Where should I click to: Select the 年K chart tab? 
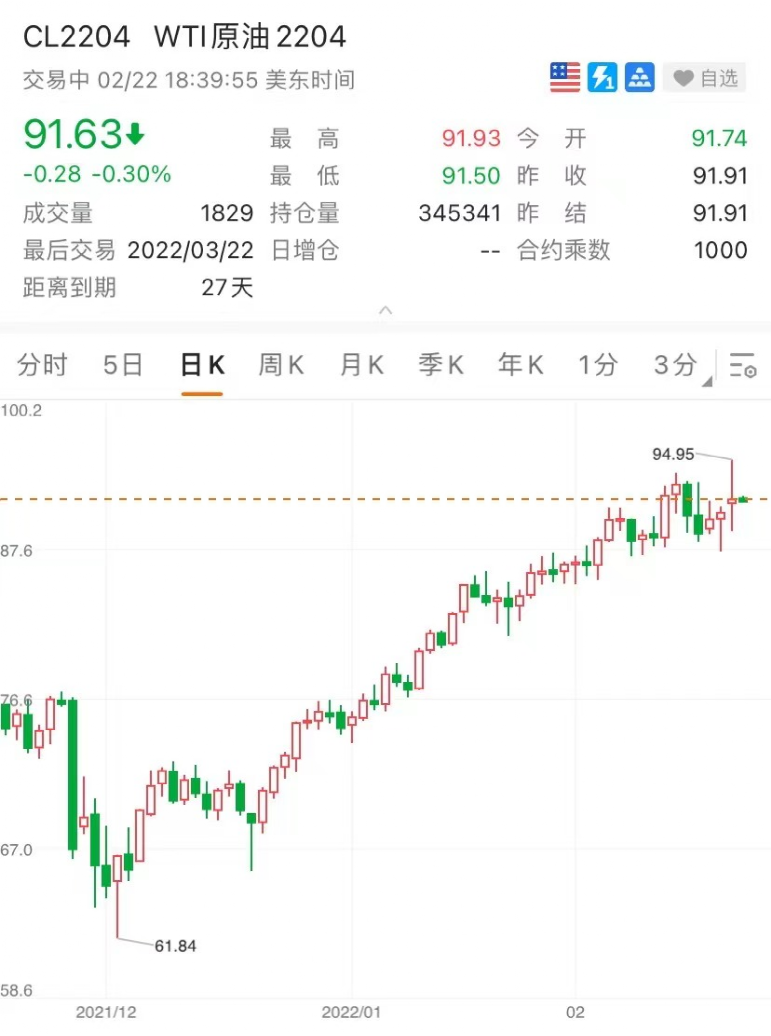521,365
